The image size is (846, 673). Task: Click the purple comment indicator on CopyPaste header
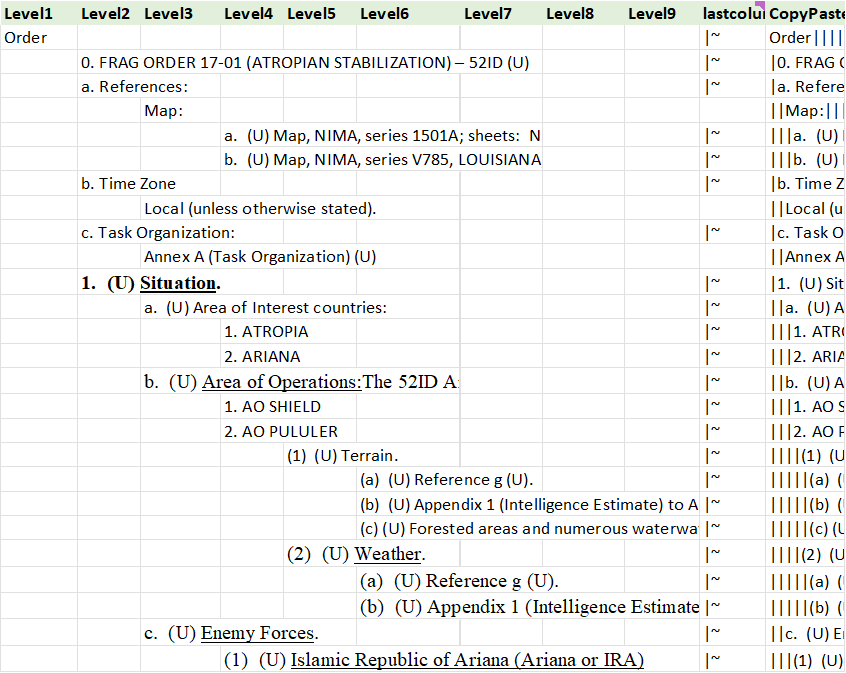761,4
